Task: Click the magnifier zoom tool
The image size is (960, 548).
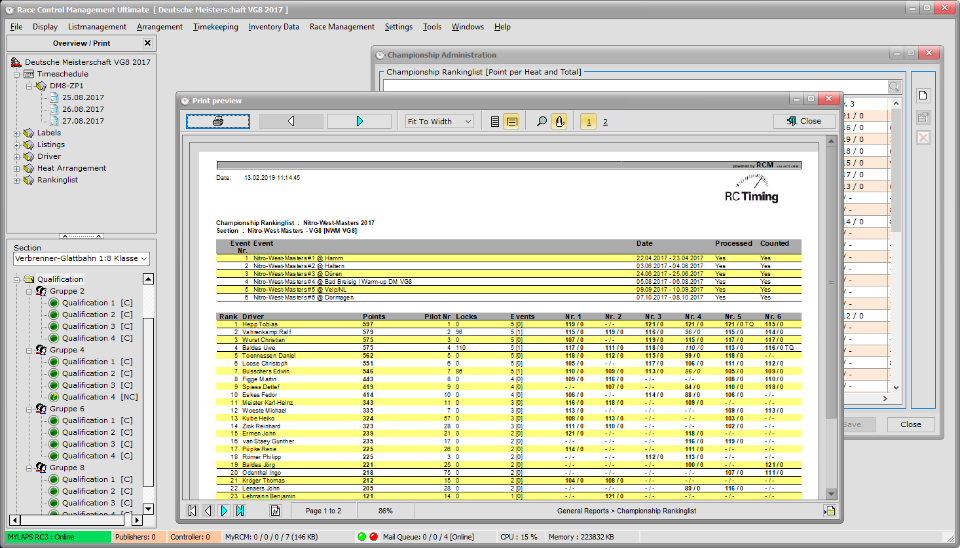Action: click(541, 122)
